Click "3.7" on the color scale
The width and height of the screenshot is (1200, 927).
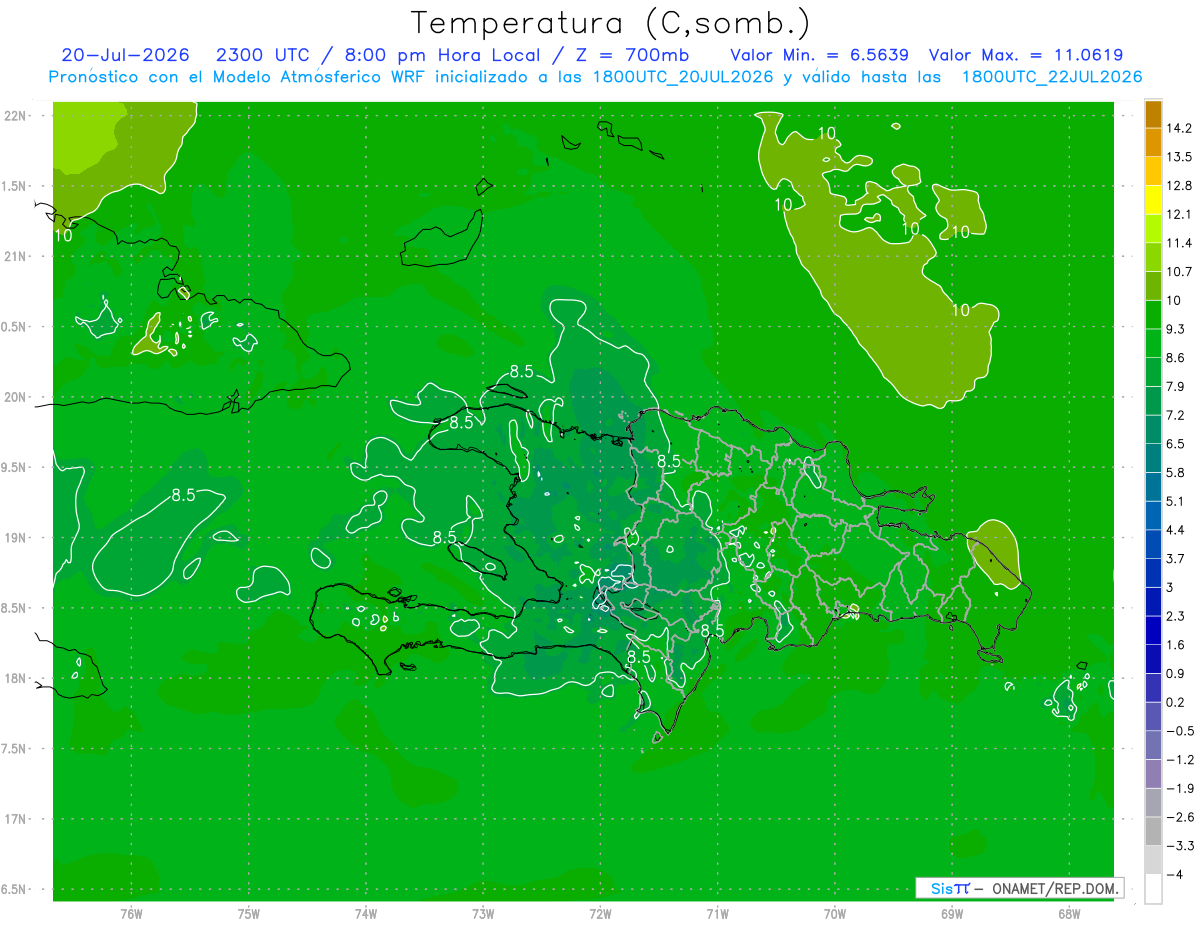coord(1176,558)
